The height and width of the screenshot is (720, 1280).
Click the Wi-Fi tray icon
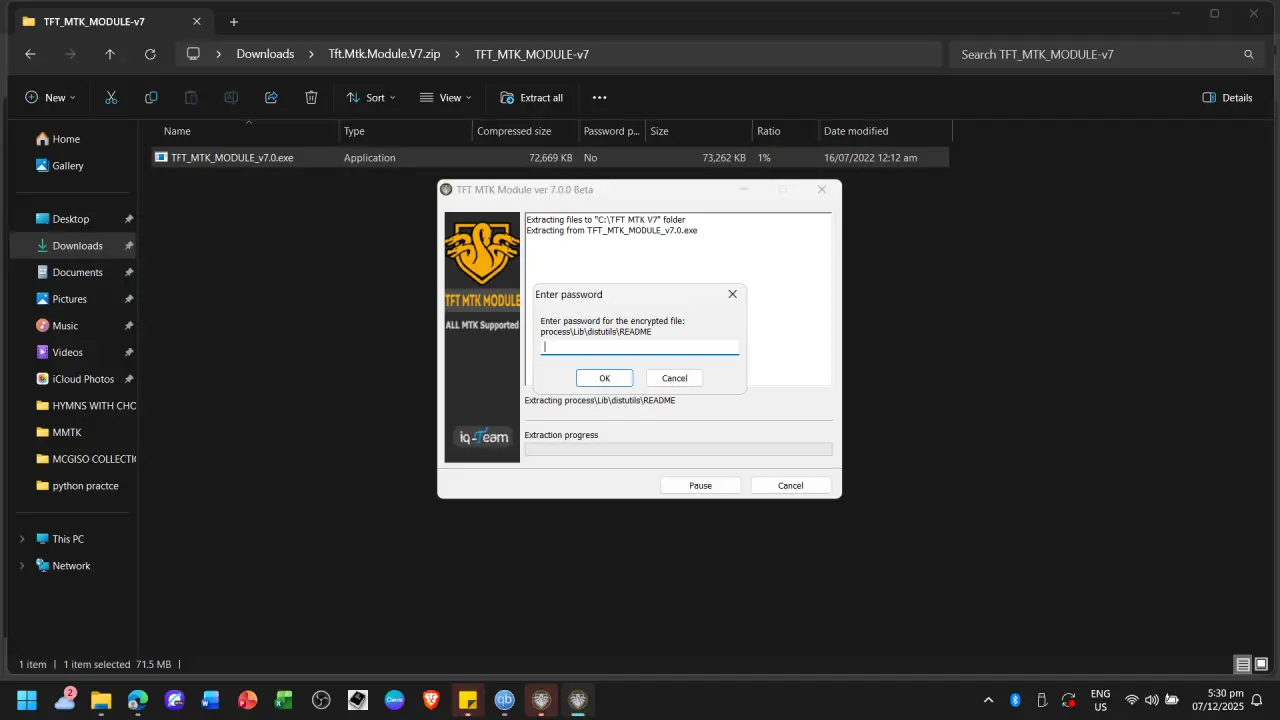[1132, 700]
